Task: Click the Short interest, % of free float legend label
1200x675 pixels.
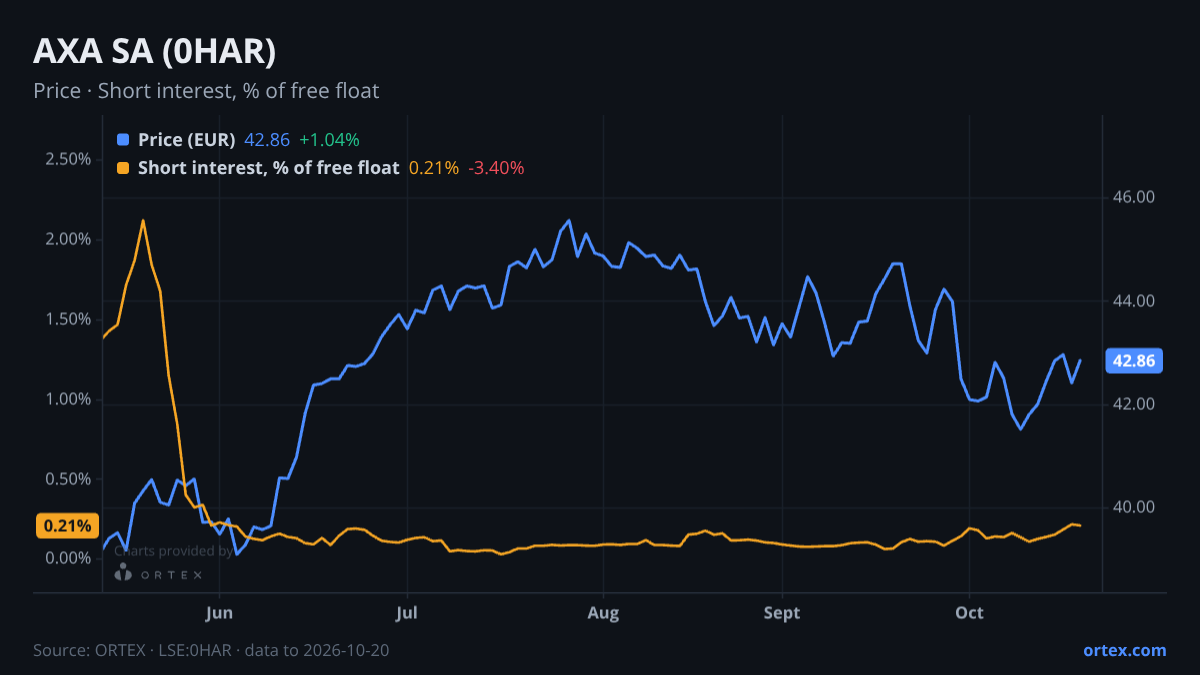Action: tap(269, 168)
